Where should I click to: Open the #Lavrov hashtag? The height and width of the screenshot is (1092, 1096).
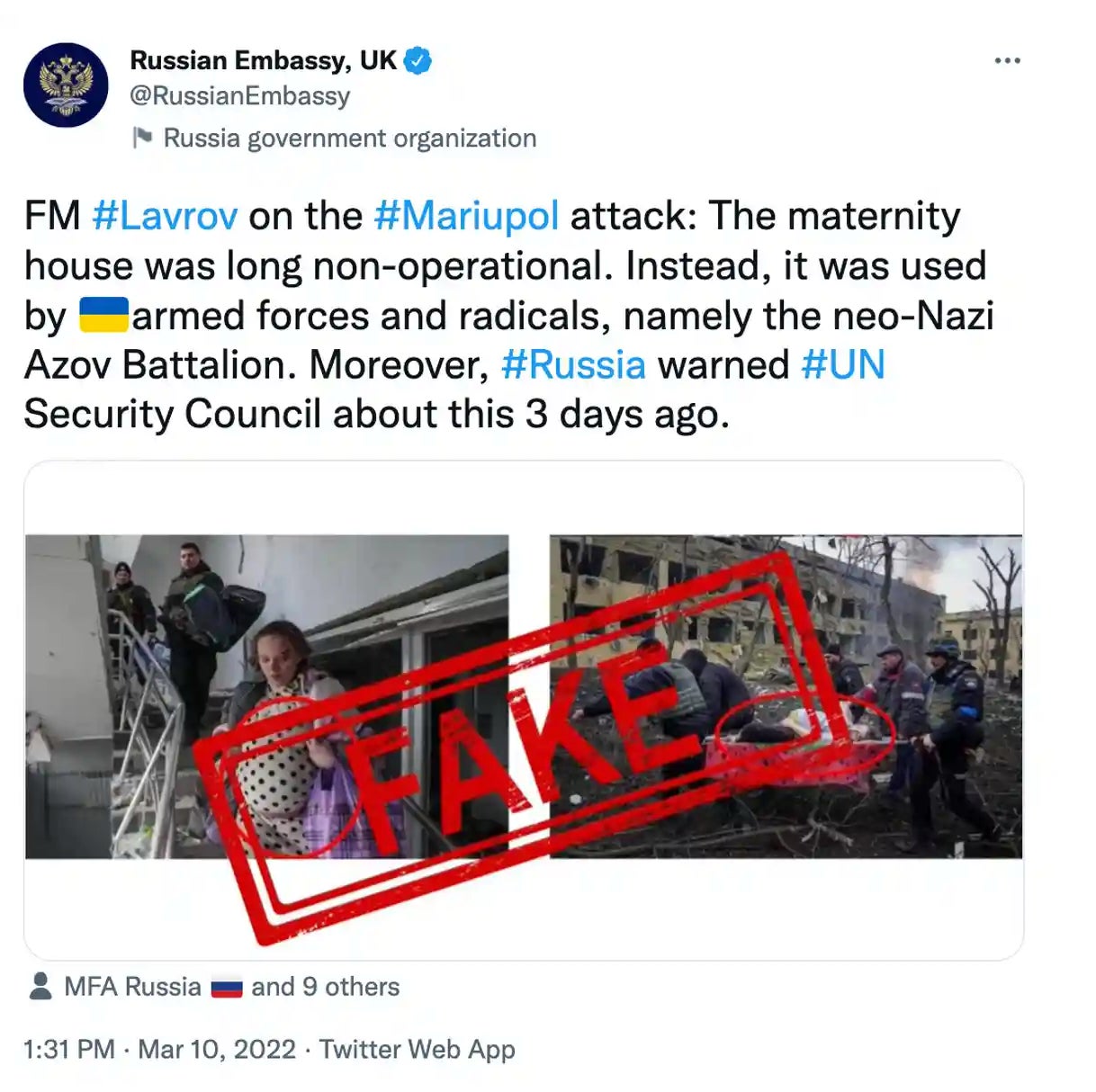[x=165, y=216]
